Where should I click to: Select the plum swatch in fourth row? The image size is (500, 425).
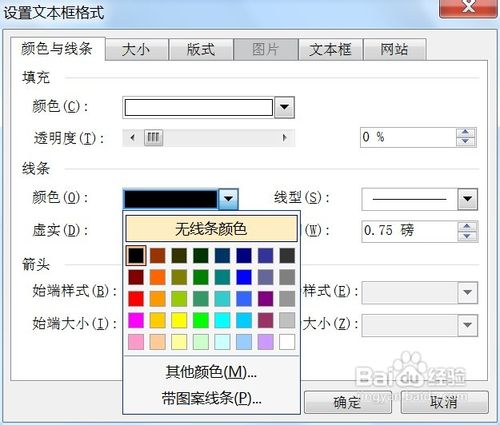pyautogui.click(x=266, y=320)
